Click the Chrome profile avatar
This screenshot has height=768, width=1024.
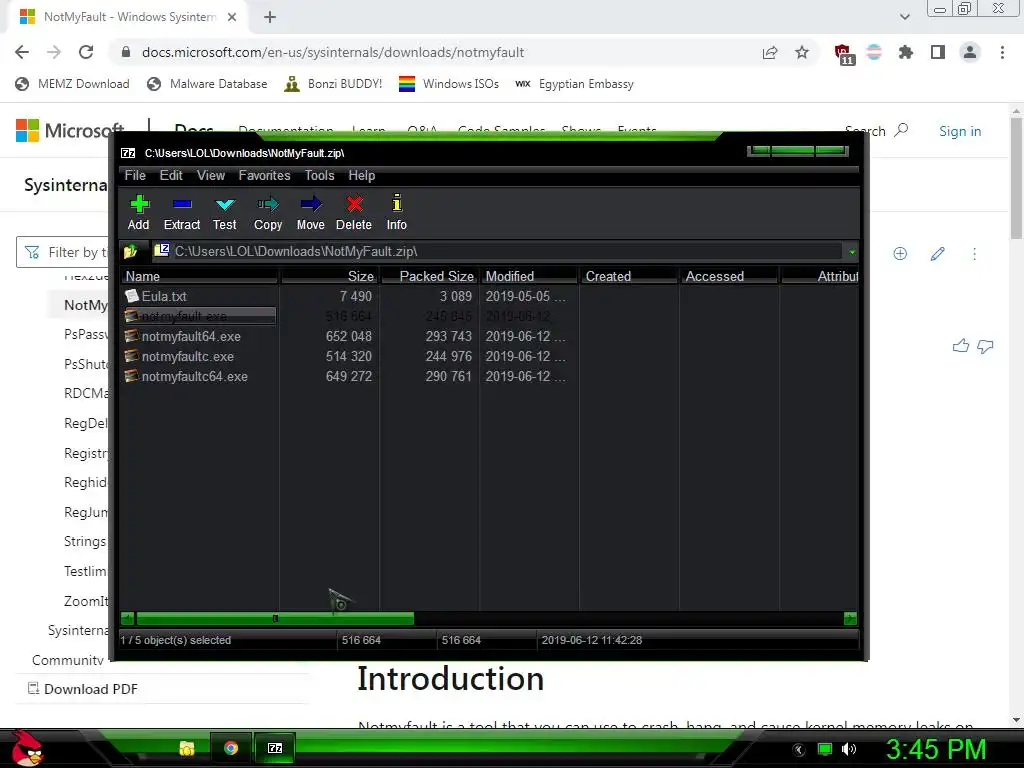coord(970,52)
